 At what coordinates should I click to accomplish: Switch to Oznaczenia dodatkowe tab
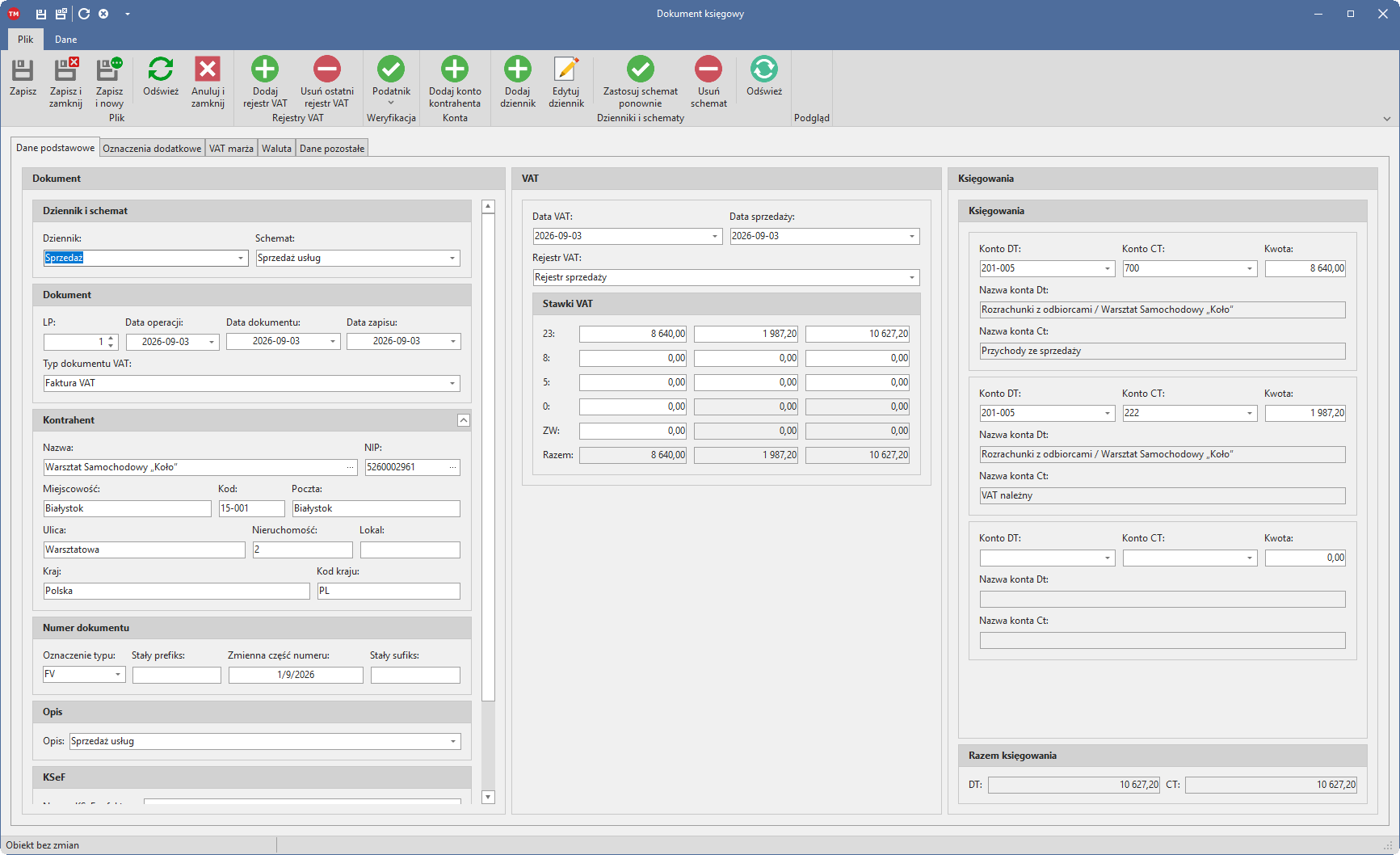point(152,148)
